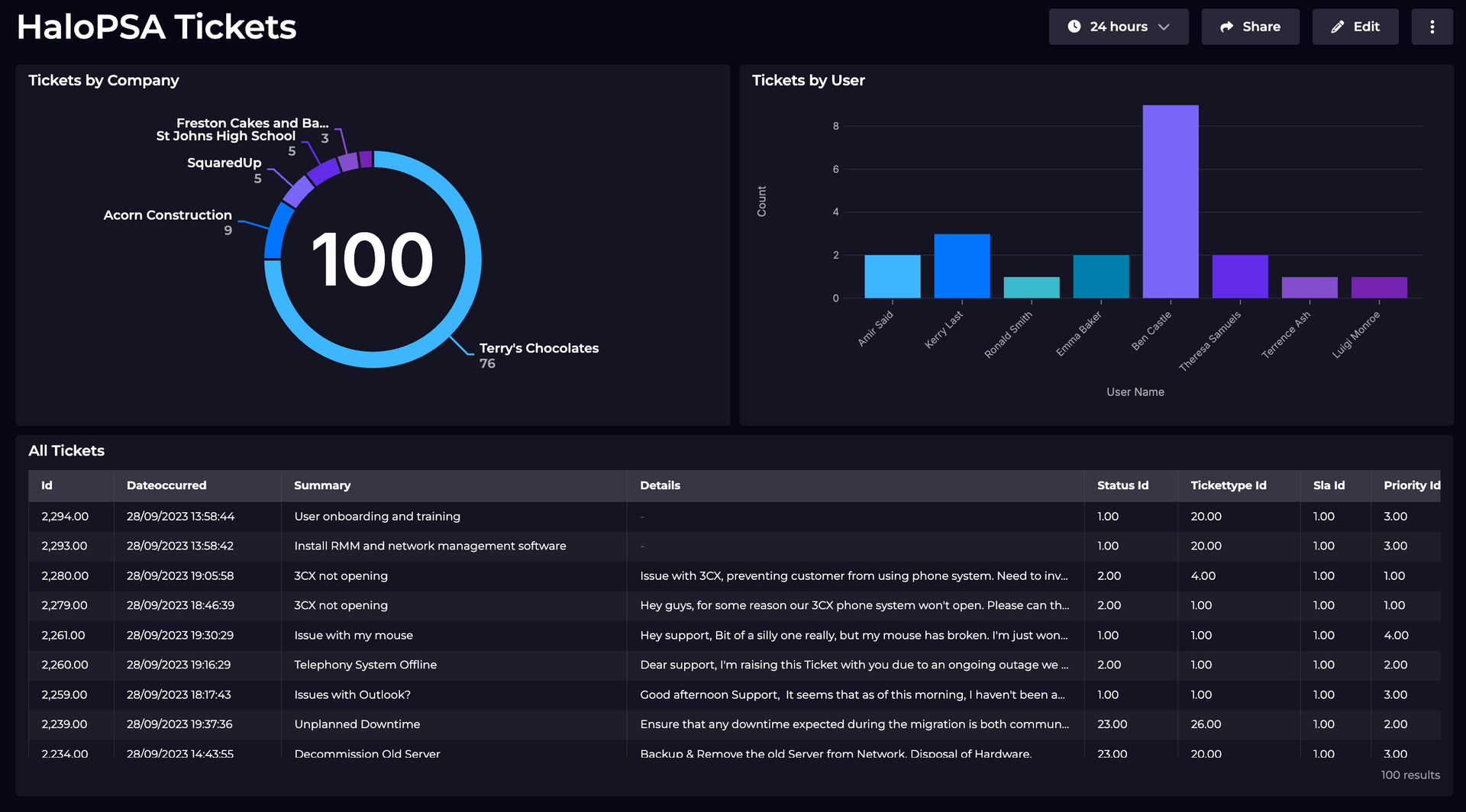Click the Tickets by Company panel title
The image size is (1466, 812).
tap(103, 80)
